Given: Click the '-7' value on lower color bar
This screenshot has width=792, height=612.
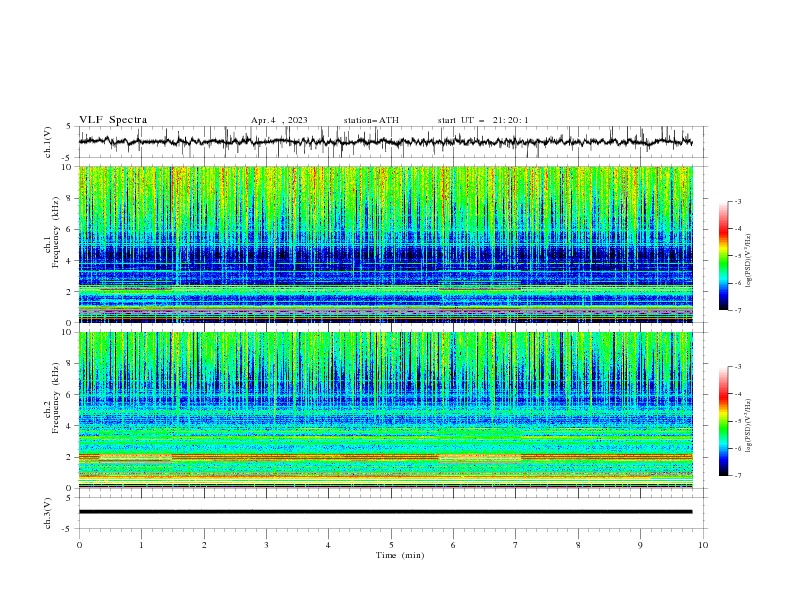Looking at the screenshot, I should (x=738, y=476).
